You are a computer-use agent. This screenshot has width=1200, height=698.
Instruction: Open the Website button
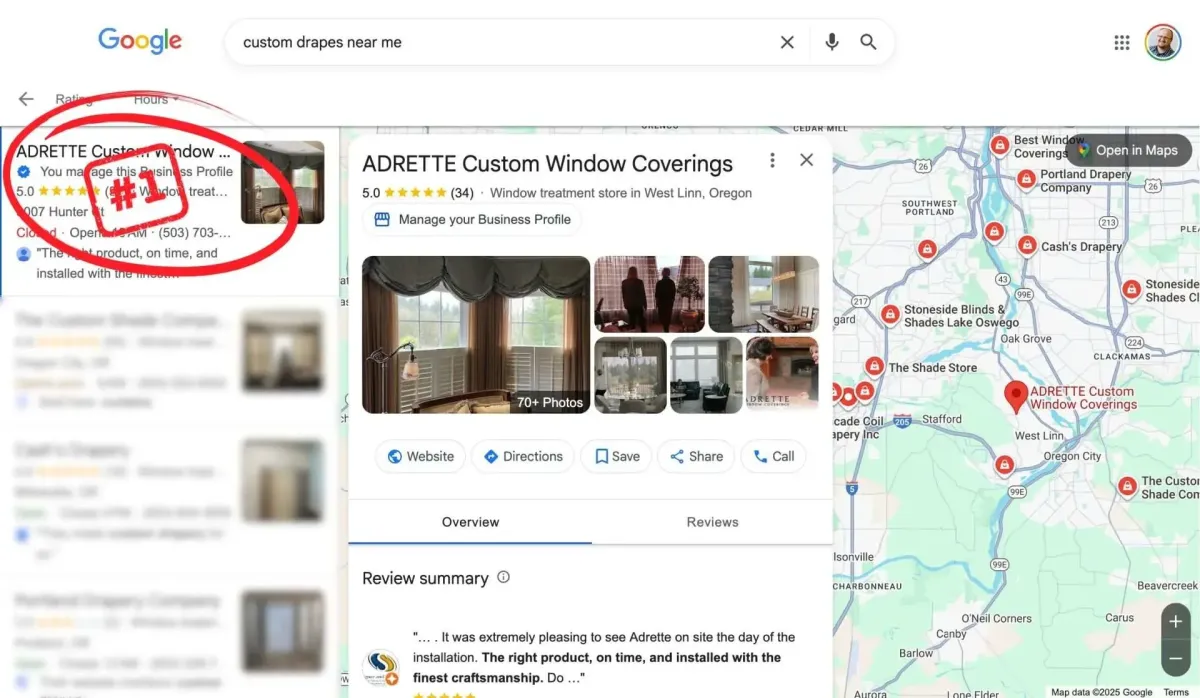420,456
